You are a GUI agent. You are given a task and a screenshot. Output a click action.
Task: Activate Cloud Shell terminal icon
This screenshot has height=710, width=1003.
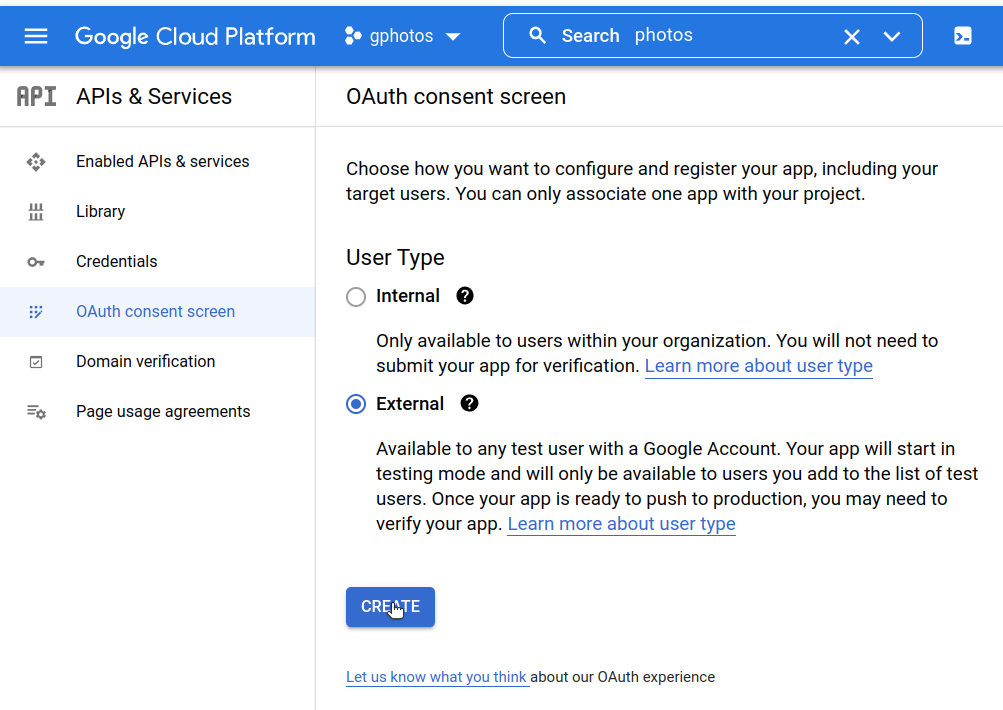[x=962, y=36]
